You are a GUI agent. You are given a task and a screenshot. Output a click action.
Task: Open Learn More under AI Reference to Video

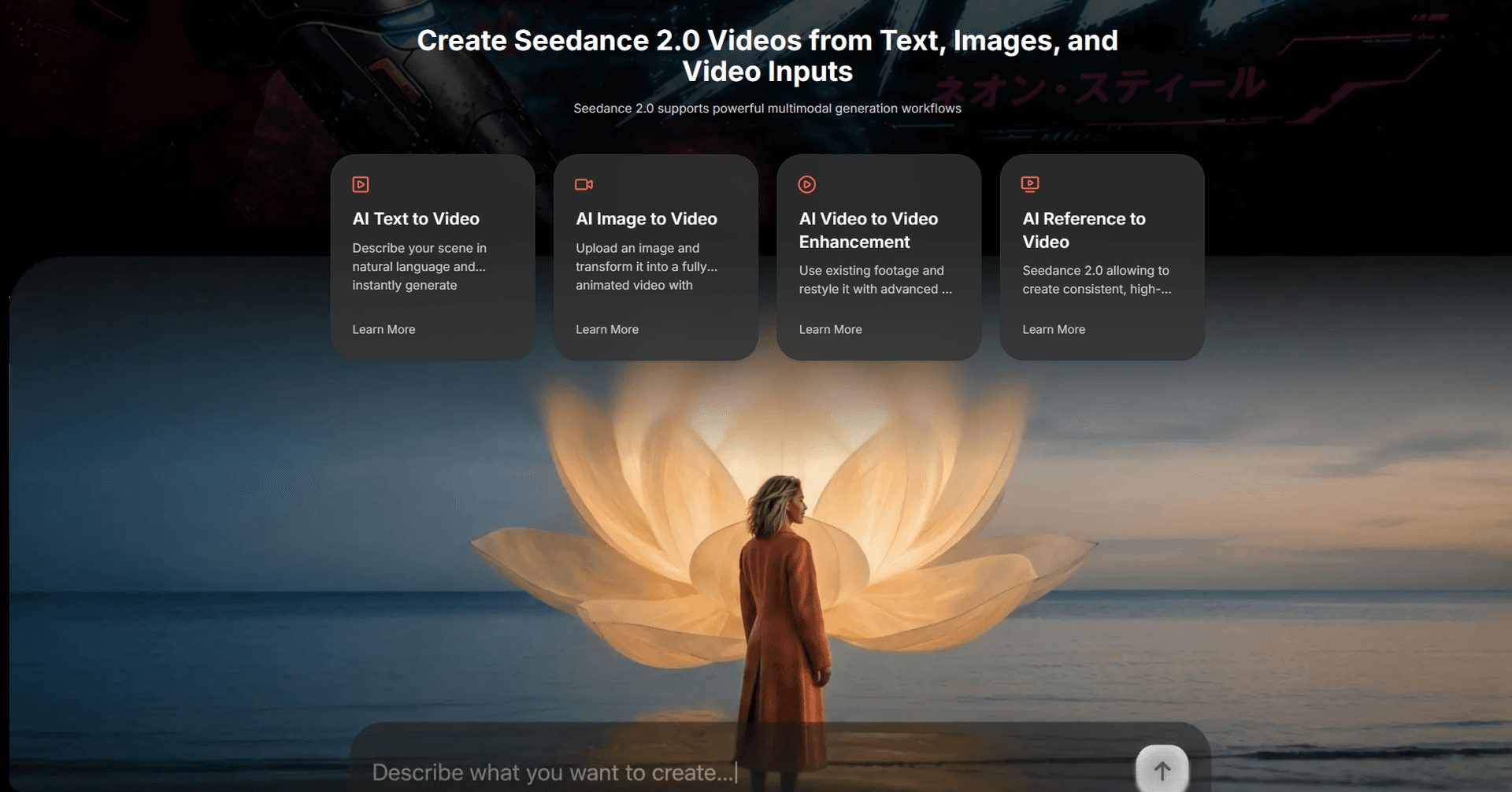(1054, 329)
